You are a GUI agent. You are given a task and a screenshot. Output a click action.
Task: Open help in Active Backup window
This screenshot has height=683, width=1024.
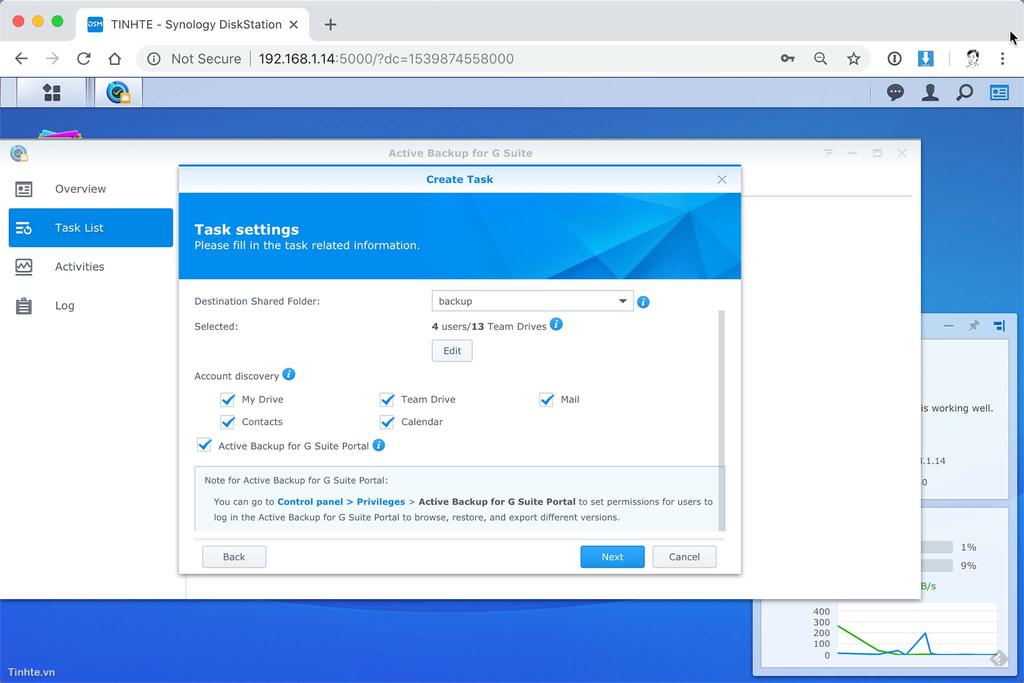point(828,153)
